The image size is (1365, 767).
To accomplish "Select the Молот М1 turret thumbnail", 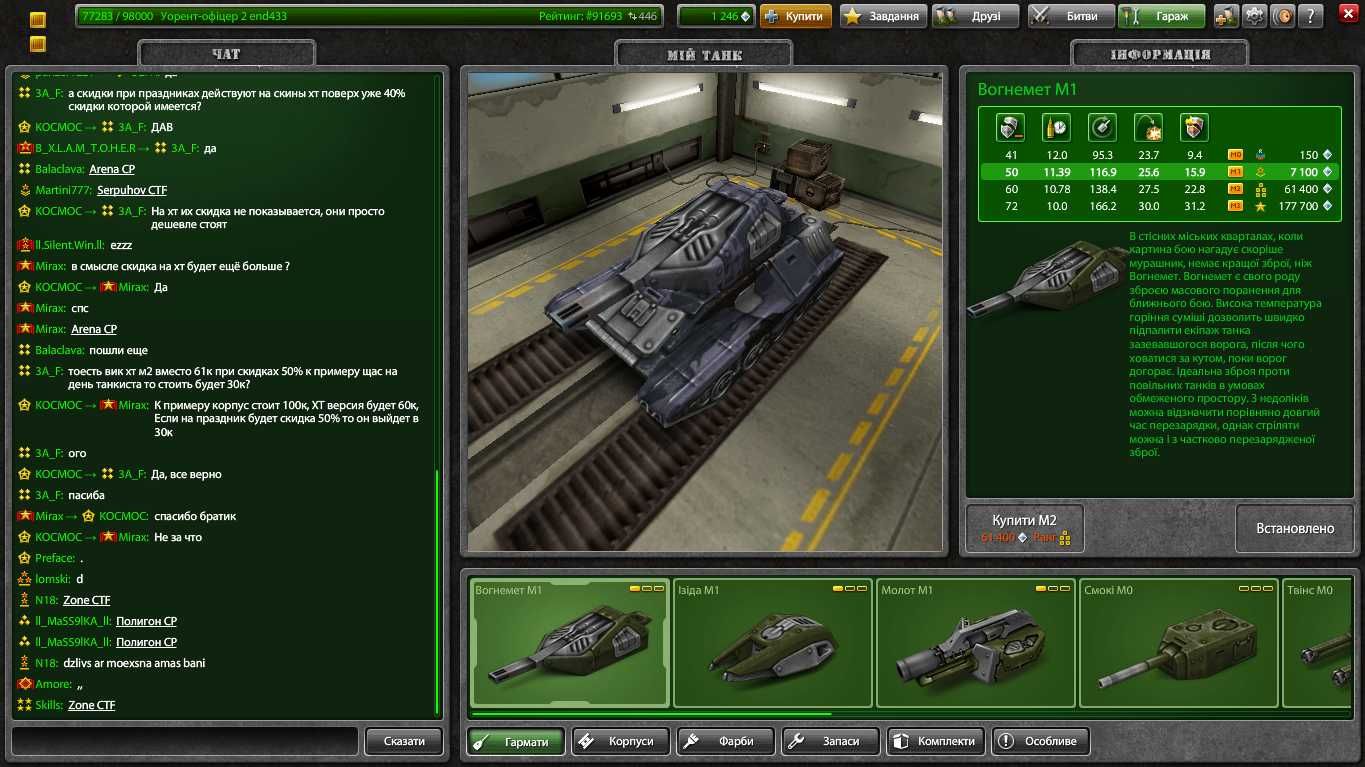I will (x=976, y=643).
